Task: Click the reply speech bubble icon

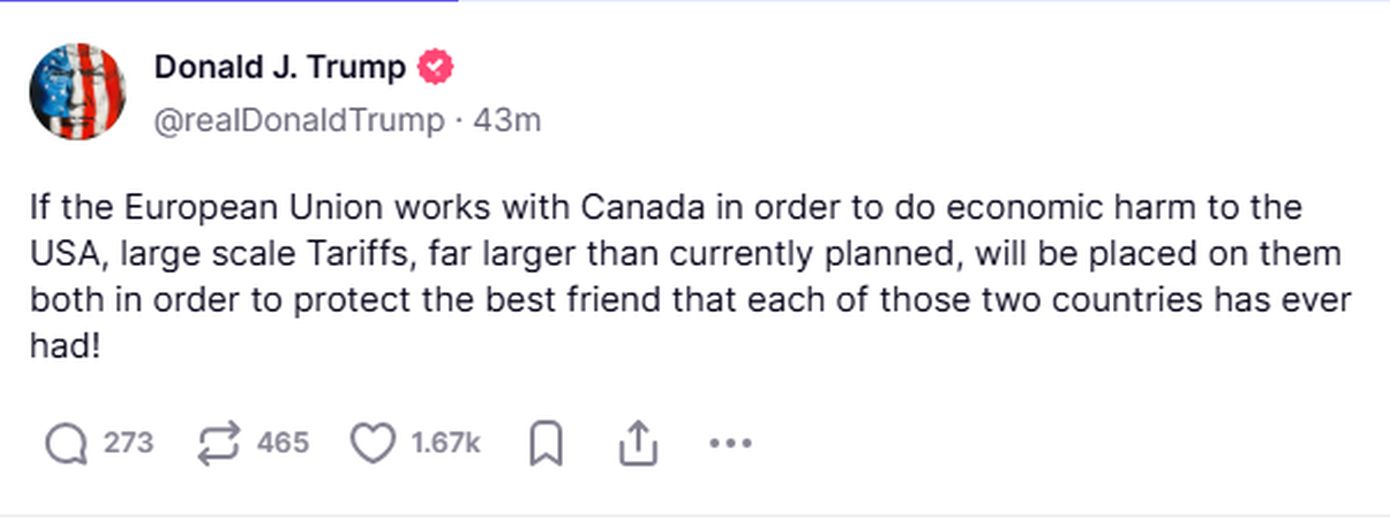Action: click(66, 444)
